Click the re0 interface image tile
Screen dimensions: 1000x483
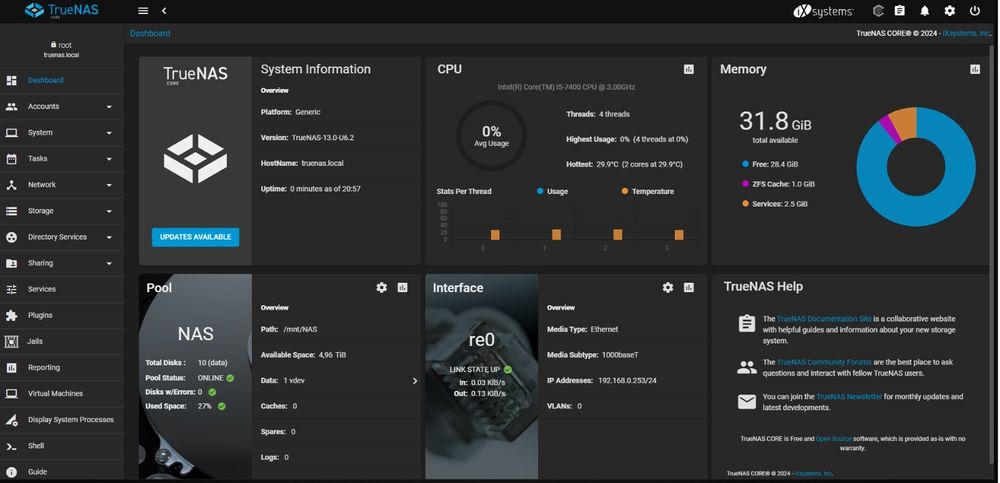pyautogui.click(x=482, y=376)
